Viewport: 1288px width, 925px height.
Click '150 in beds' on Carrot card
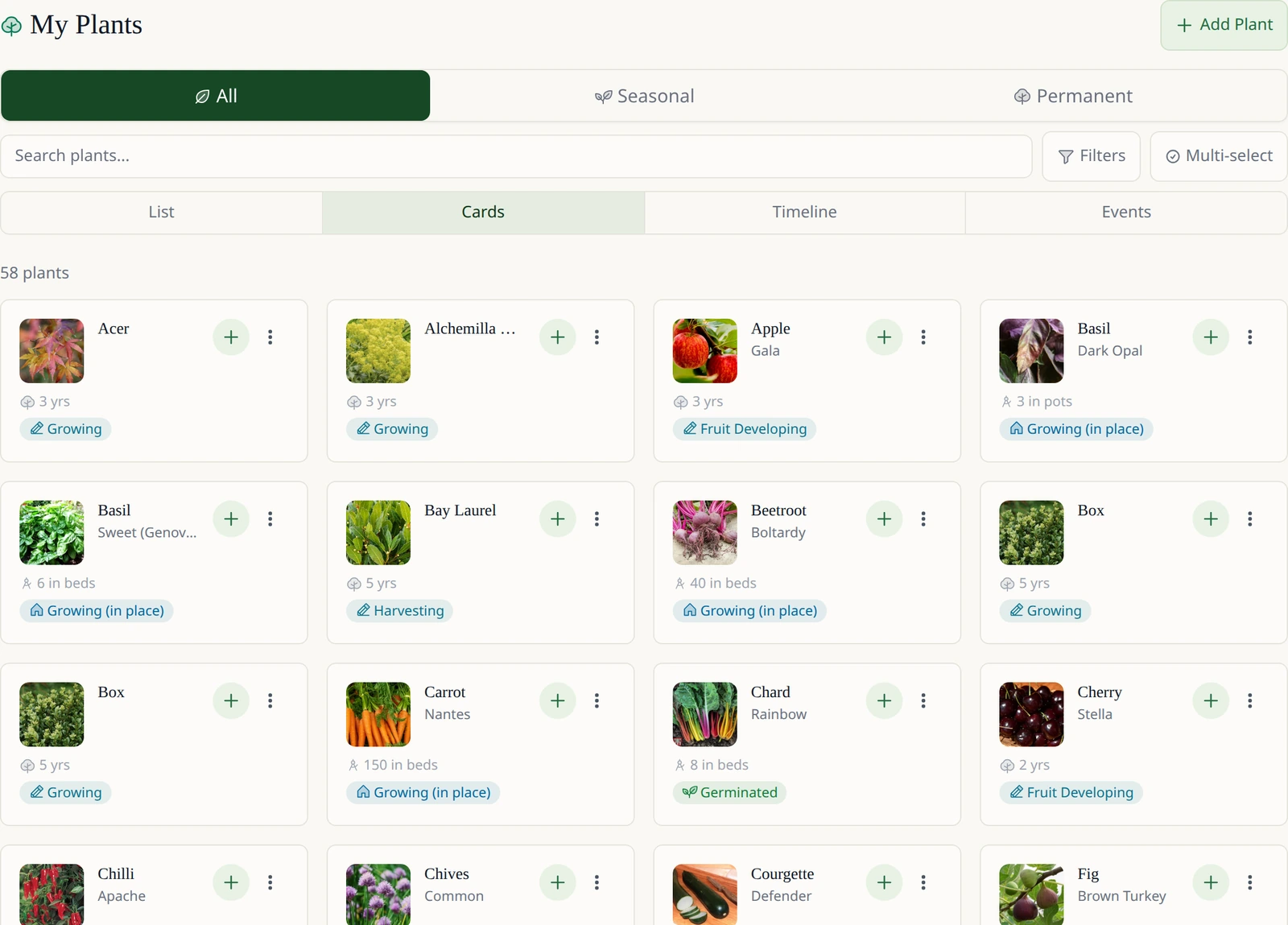pos(401,765)
